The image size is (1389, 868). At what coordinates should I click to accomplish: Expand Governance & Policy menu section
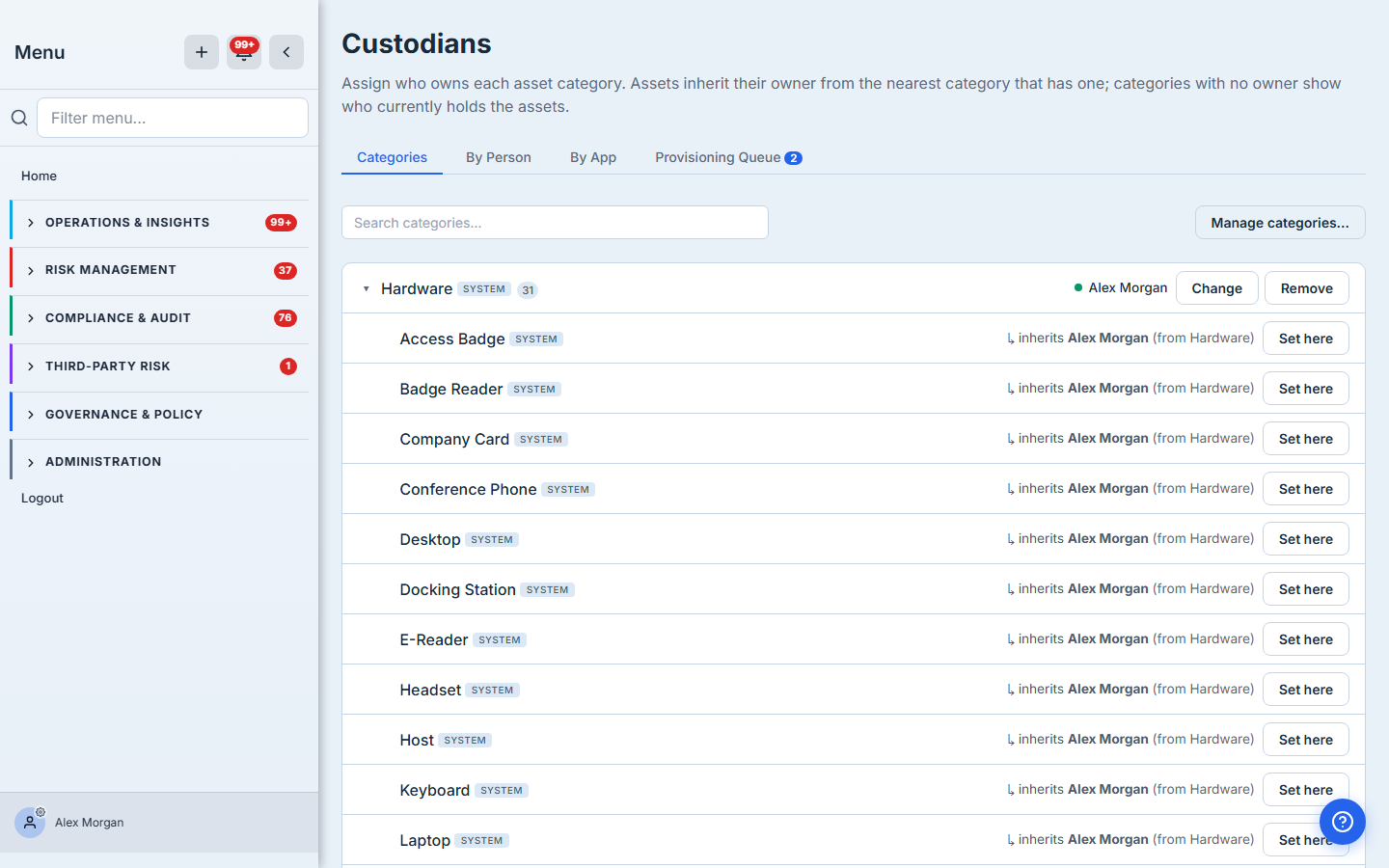click(159, 415)
